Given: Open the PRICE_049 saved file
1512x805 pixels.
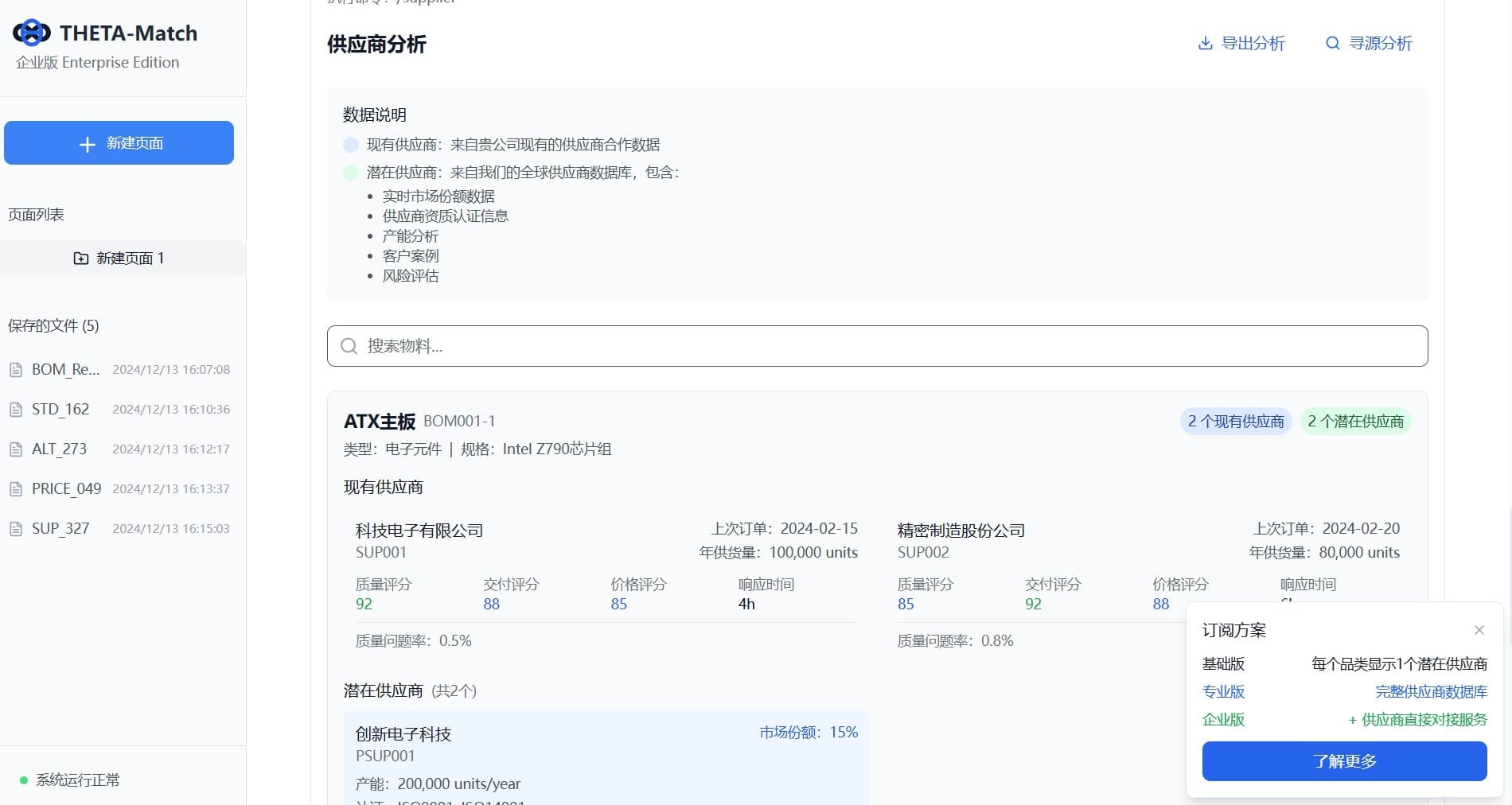Looking at the screenshot, I should click(x=66, y=488).
